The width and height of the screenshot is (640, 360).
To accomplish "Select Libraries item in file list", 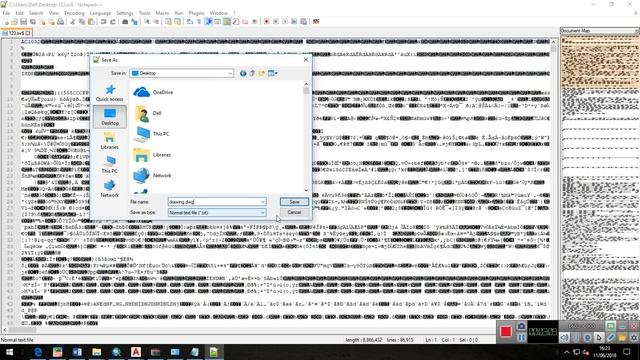I will tap(152, 155).
